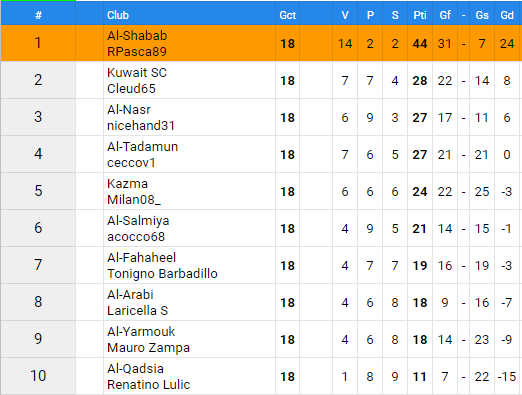Viewport: 522px width, 395px height.
Task: Select the rank 1 position cell
Action: (38, 43)
